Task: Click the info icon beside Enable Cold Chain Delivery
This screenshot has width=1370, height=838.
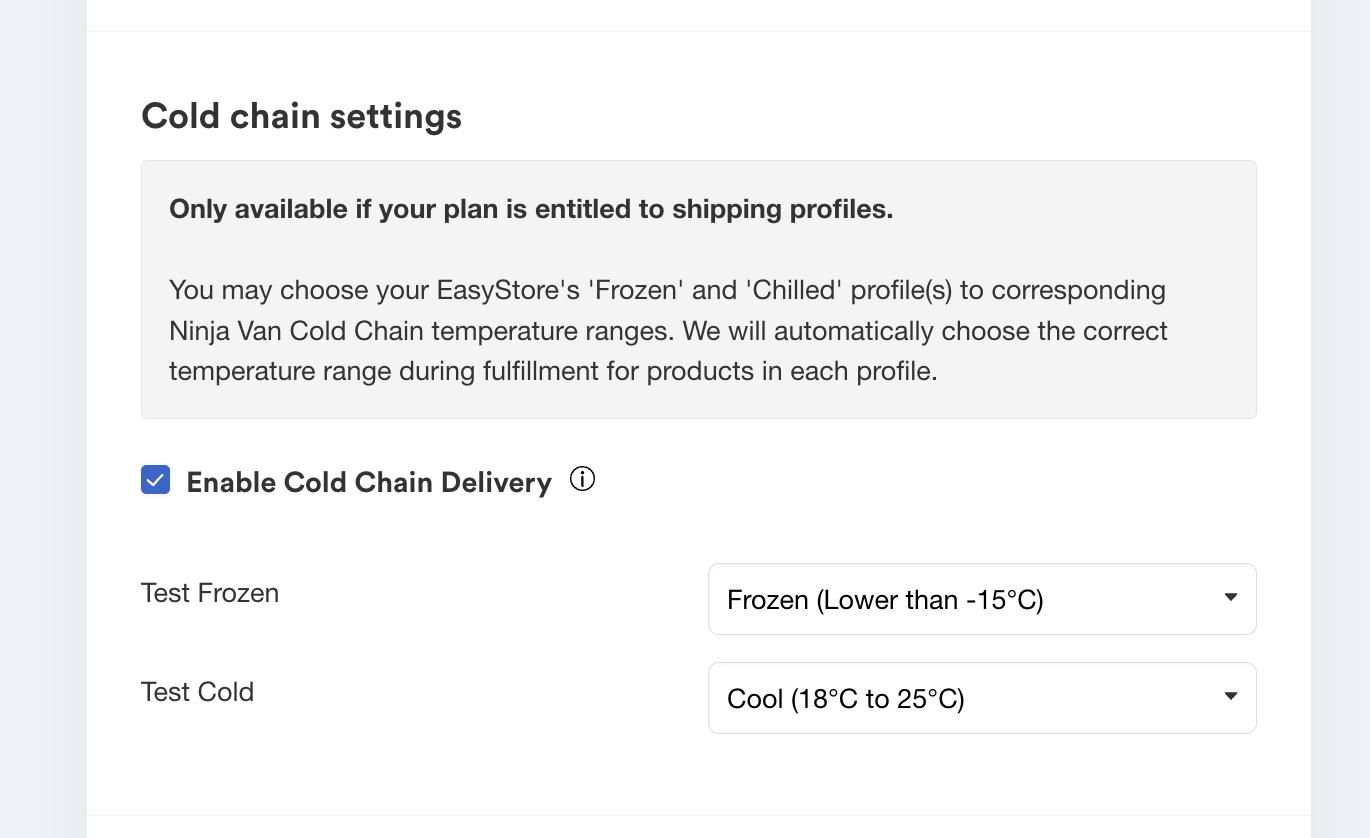Action: [582, 480]
